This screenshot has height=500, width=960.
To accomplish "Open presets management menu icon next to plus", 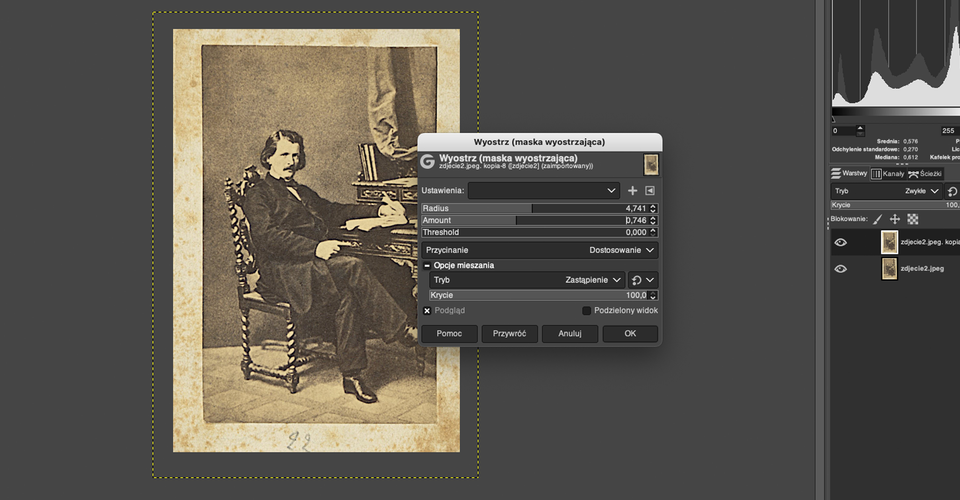I will pos(650,190).
